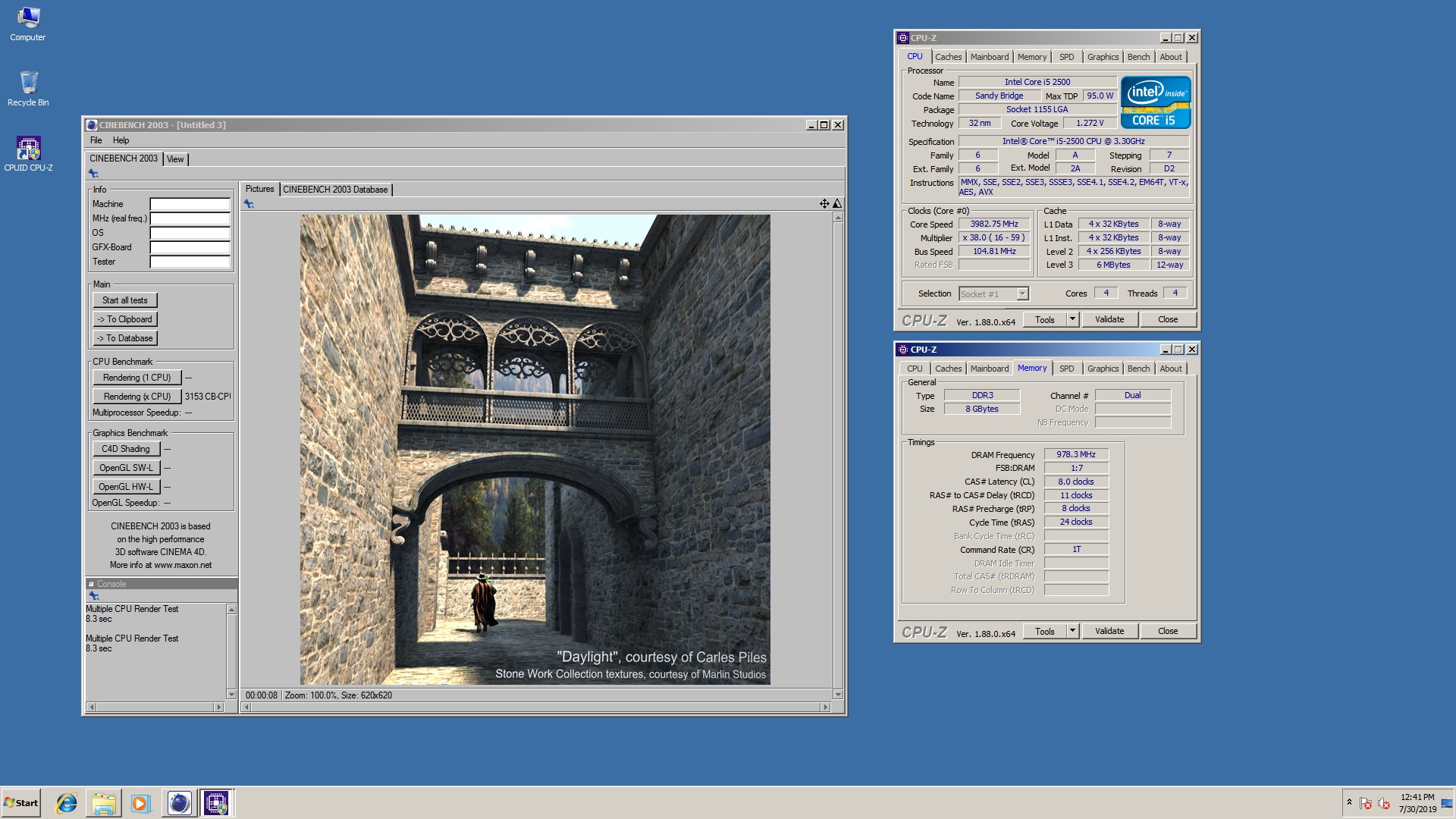Open the Socket #1 selection dropdown

coord(993,293)
